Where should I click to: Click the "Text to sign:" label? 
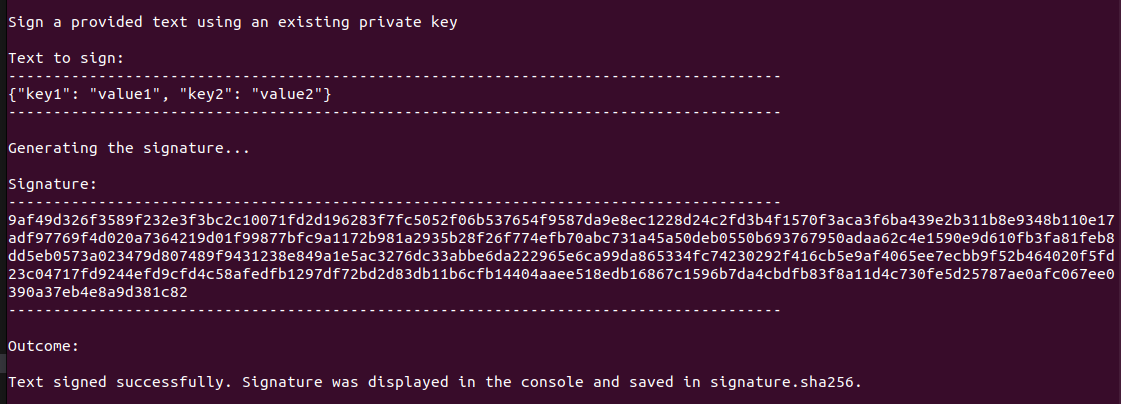pyautogui.click(x=66, y=58)
